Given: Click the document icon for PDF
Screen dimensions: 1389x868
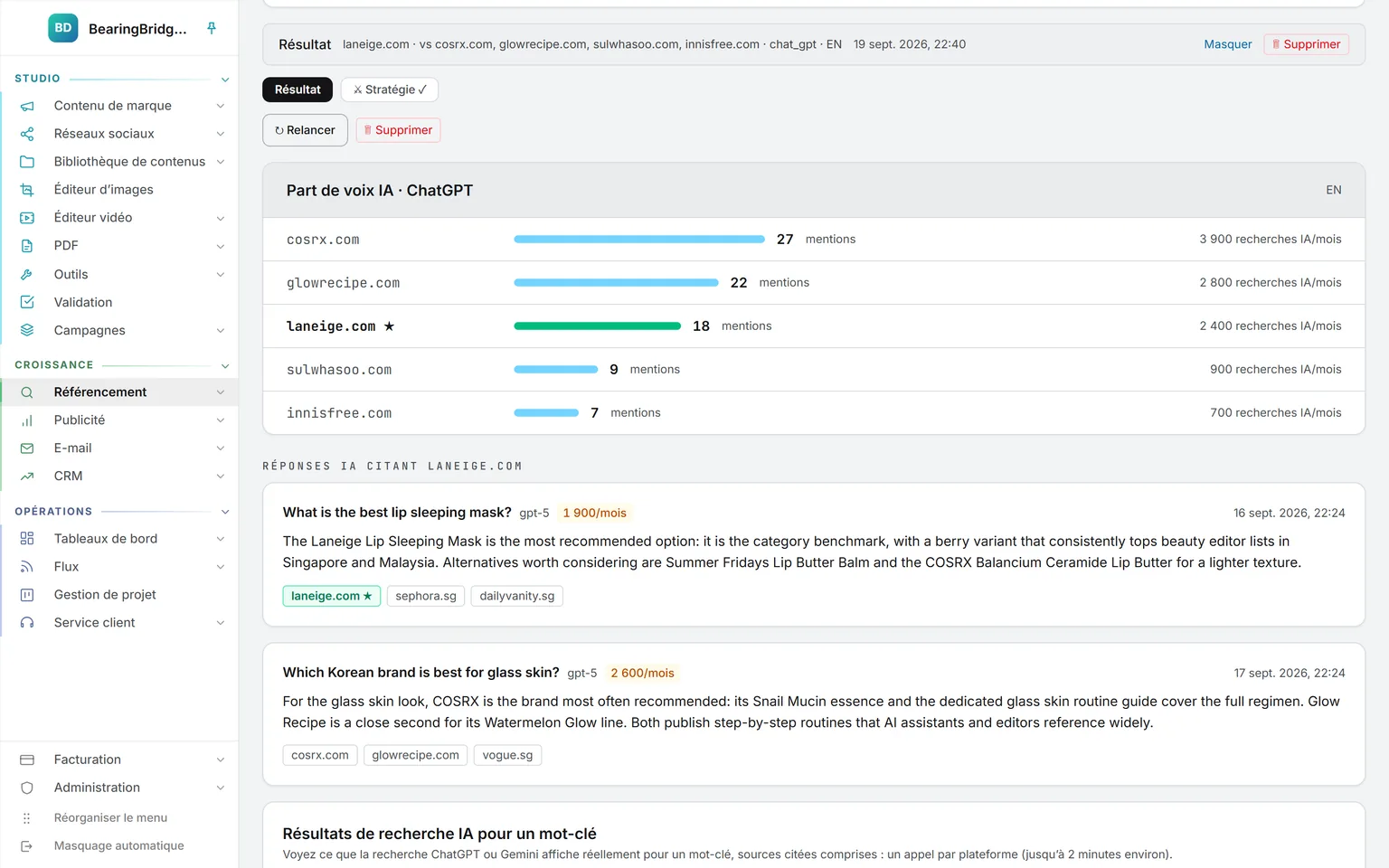Looking at the screenshot, I should pos(27,246).
